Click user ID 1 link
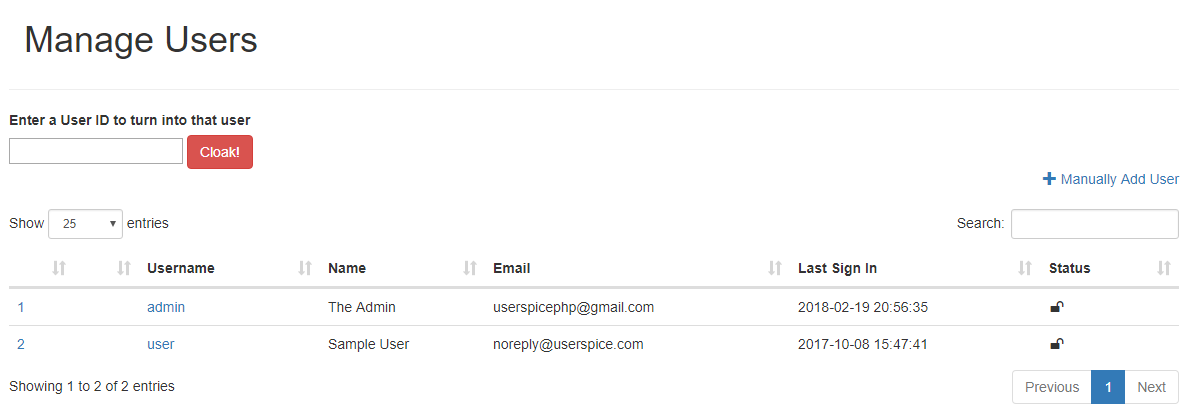The width and height of the screenshot is (1191, 410). [21, 307]
